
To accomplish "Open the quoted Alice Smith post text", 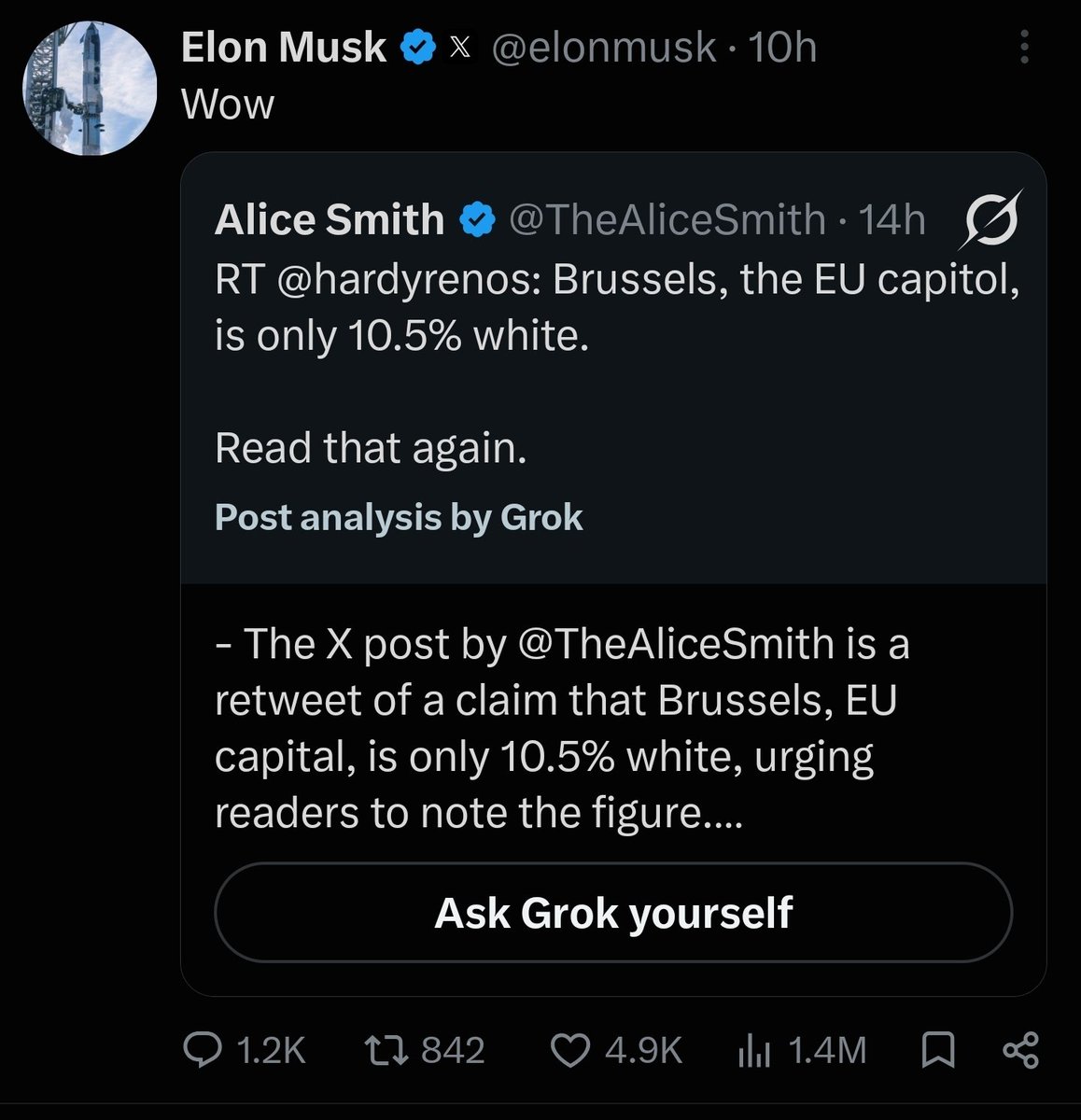I will (617, 364).
